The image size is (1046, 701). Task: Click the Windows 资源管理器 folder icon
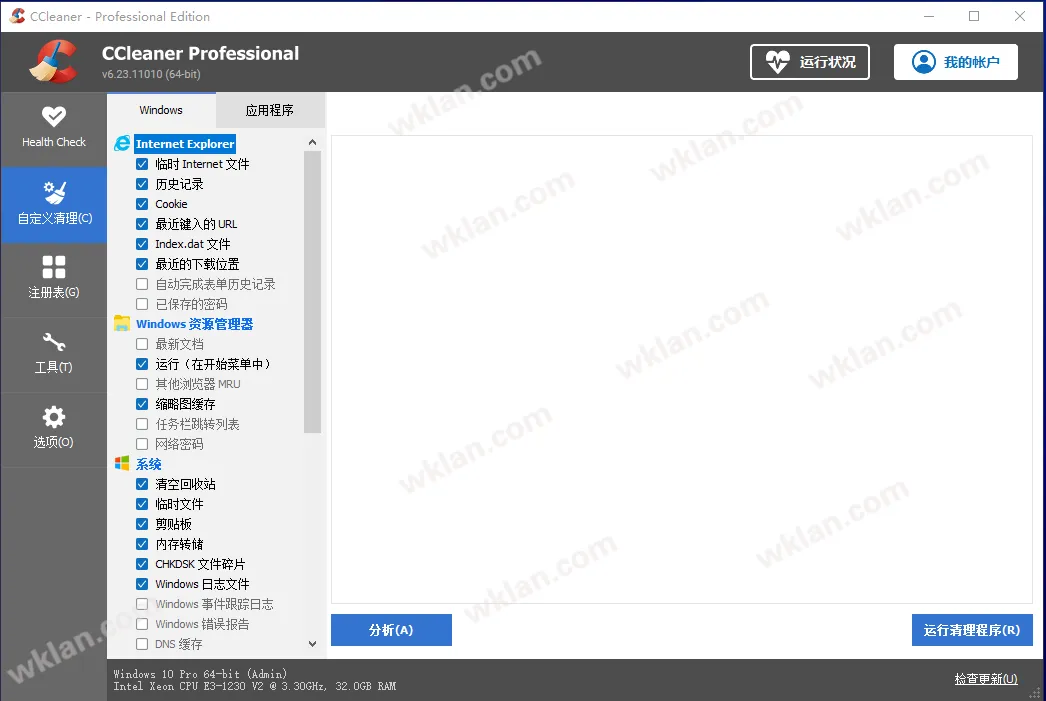122,323
